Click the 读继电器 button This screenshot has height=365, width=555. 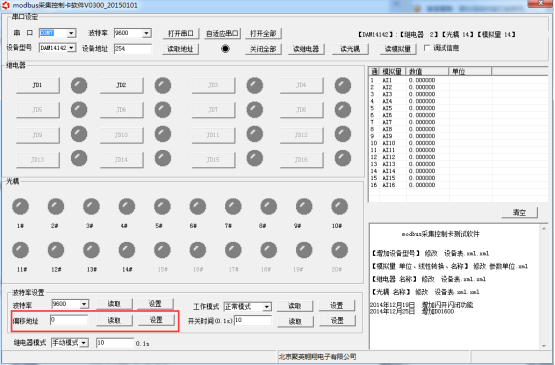[306, 49]
